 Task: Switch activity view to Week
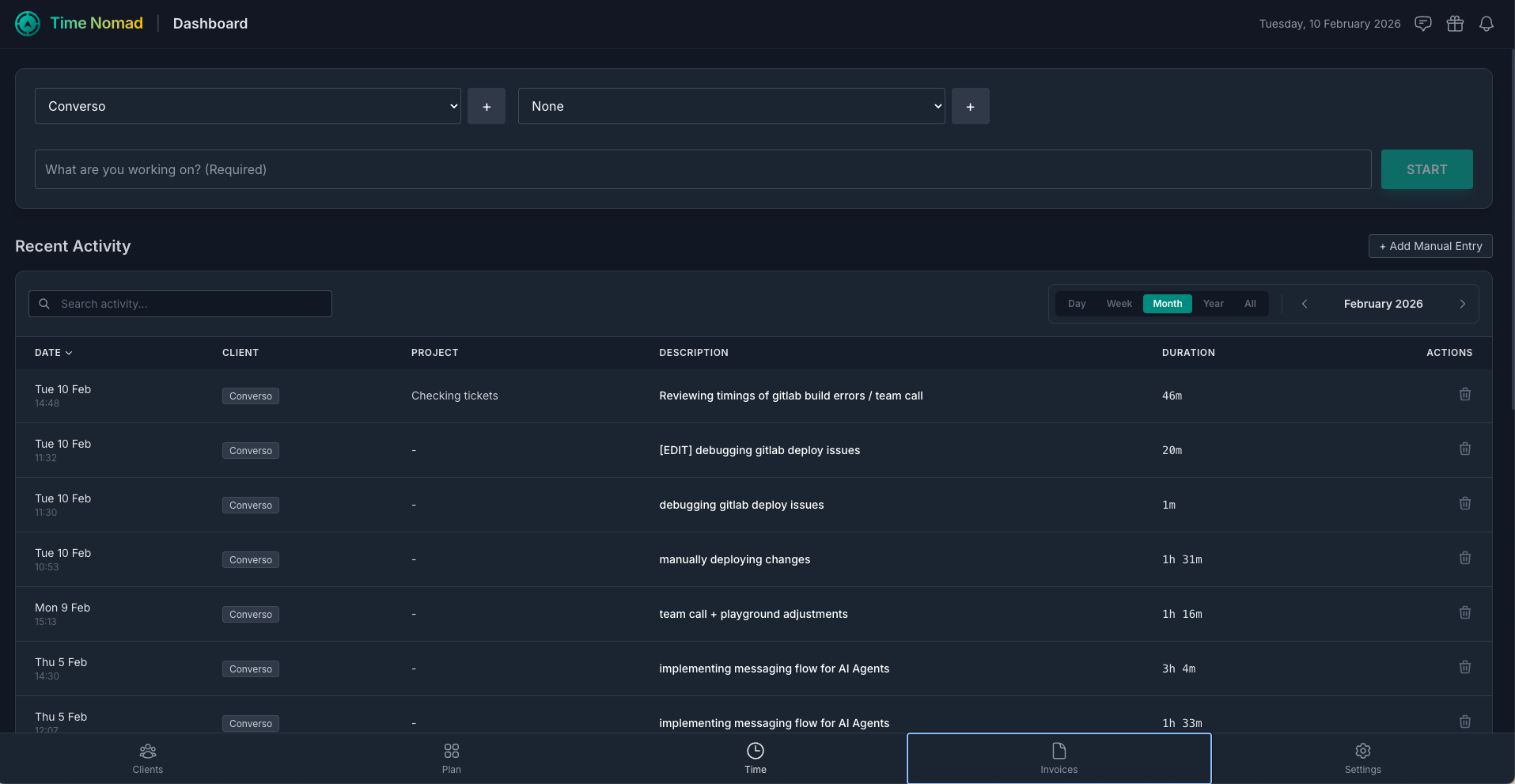(1119, 304)
